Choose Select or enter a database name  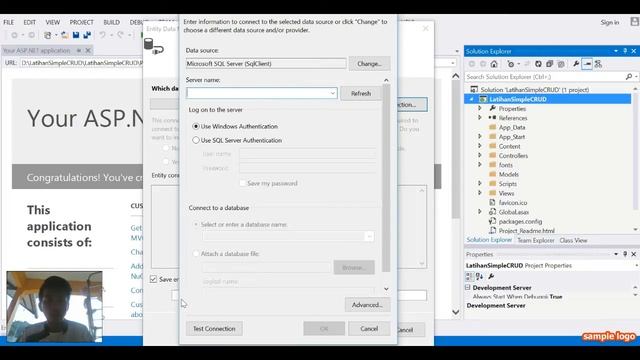click(196, 224)
